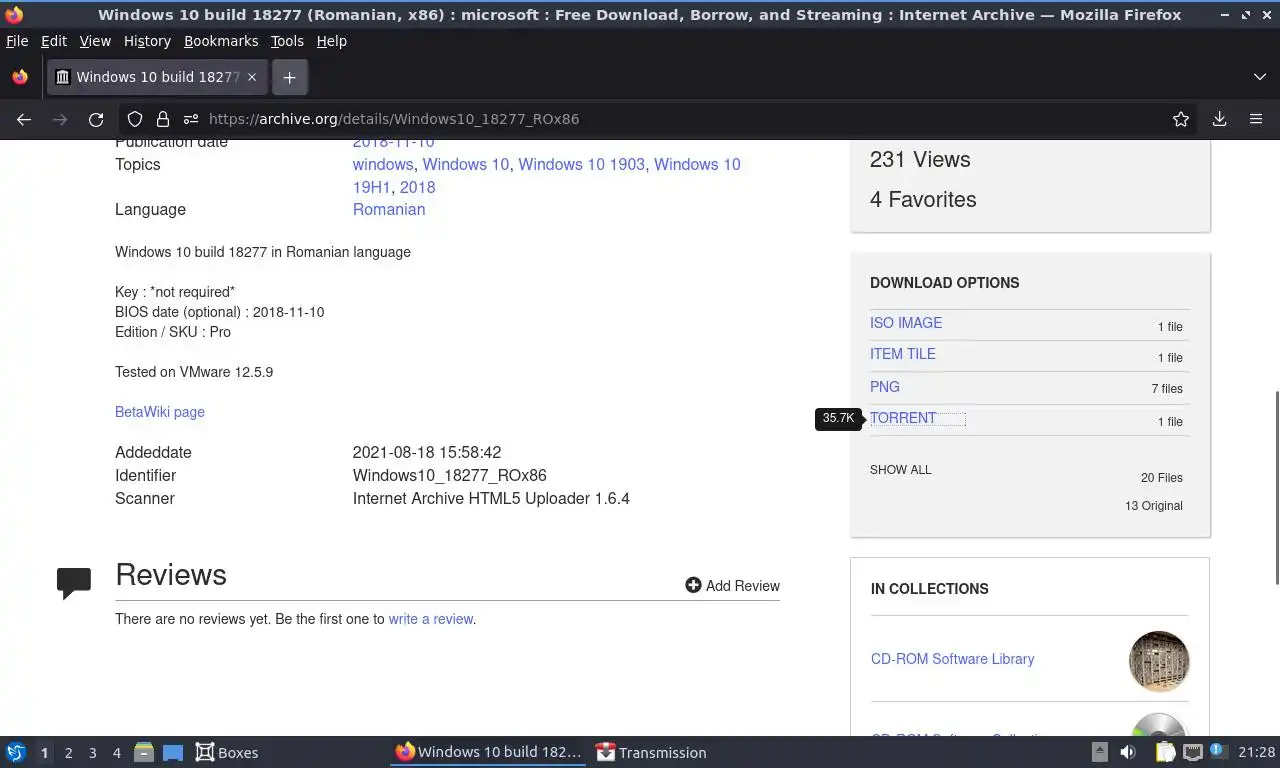The height and width of the screenshot is (768, 1280).
Task: Click the notifications tray icon
Action: pos(1217,751)
